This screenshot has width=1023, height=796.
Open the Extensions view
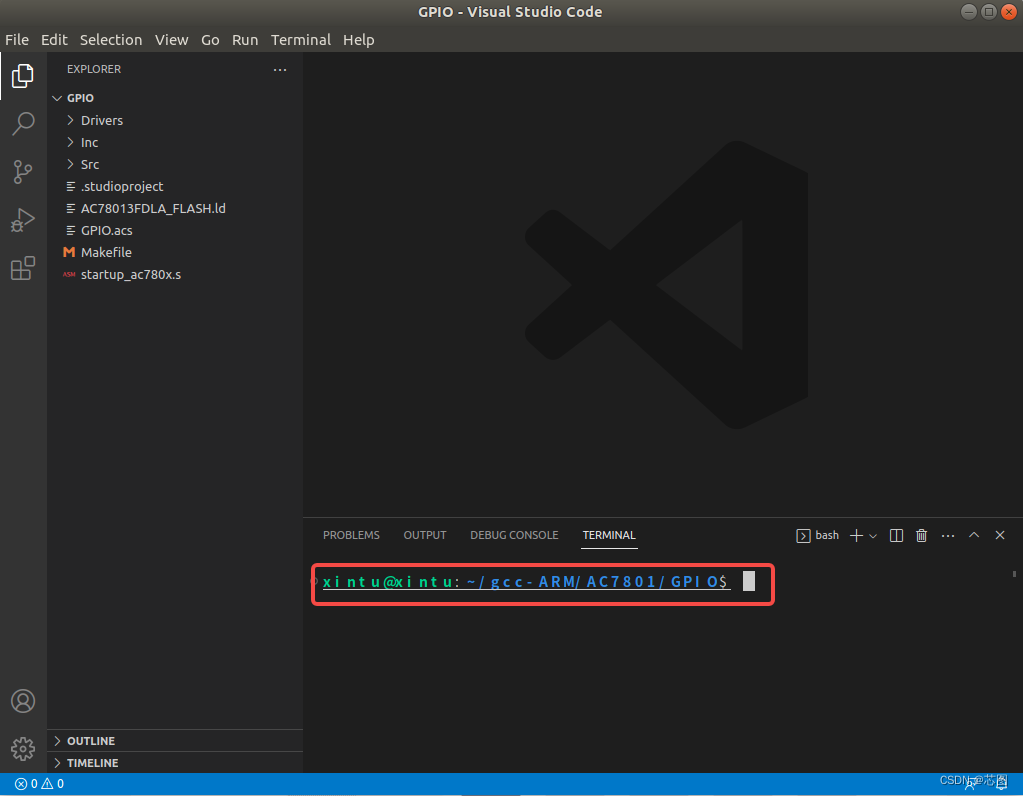[22, 268]
